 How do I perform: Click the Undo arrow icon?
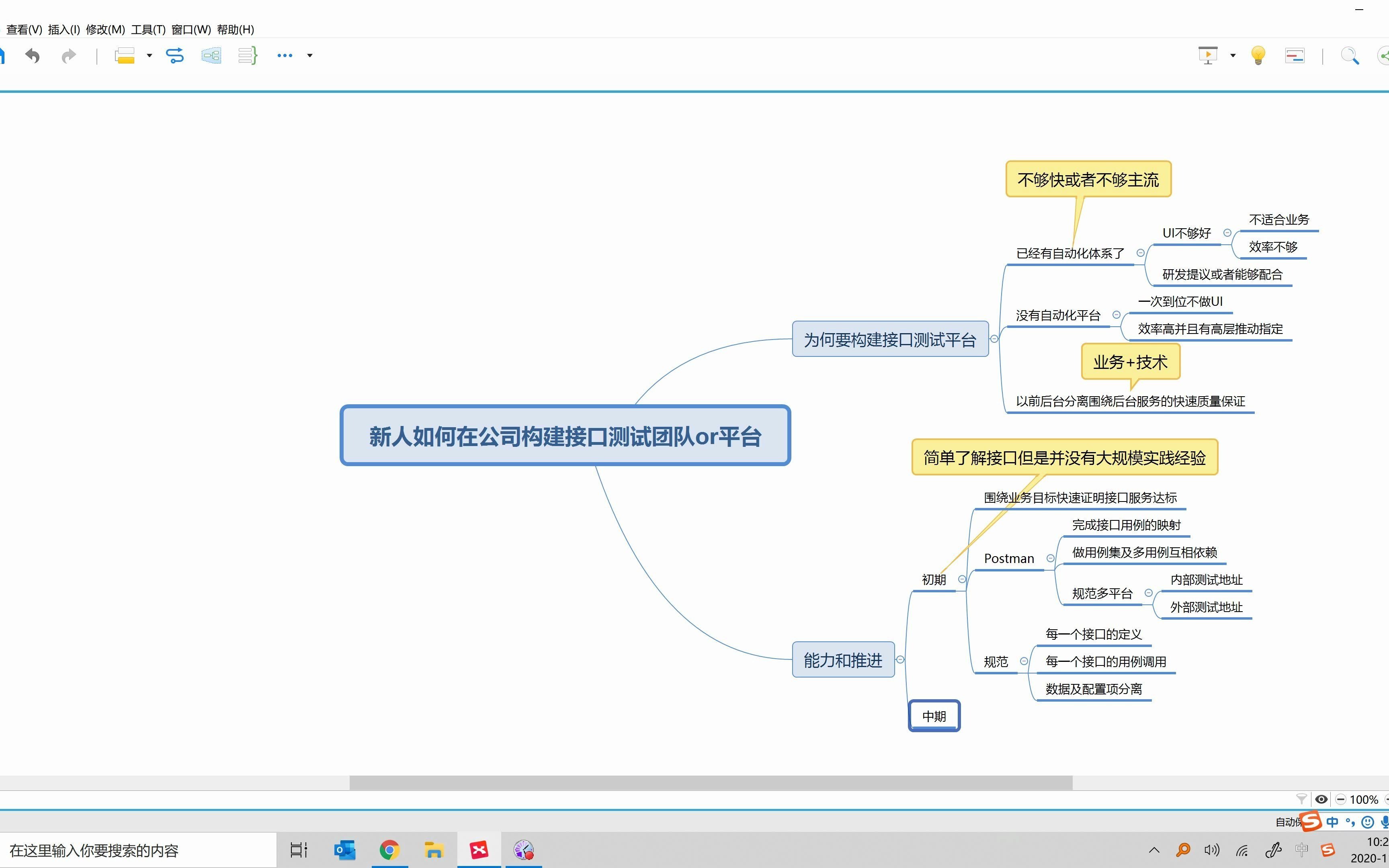tap(33, 56)
